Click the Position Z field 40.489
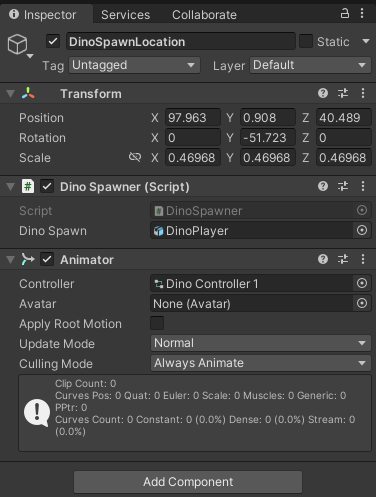This screenshot has height=497, width=376. coord(344,117)
